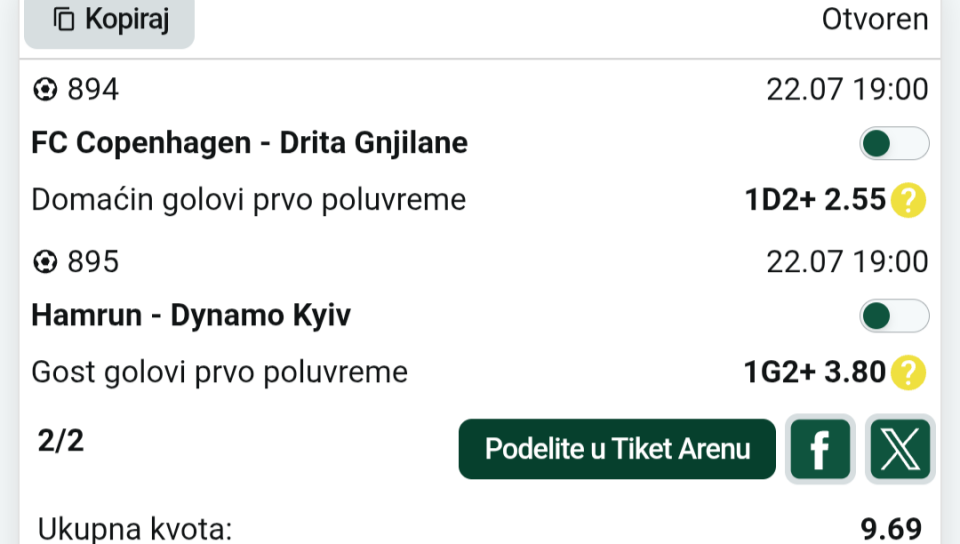The width and height of the screenshot is (960, 544).
Task: Toggle the FC Copenhagen - Drita Gnjilane switch
Action: [x=894, y=143]
